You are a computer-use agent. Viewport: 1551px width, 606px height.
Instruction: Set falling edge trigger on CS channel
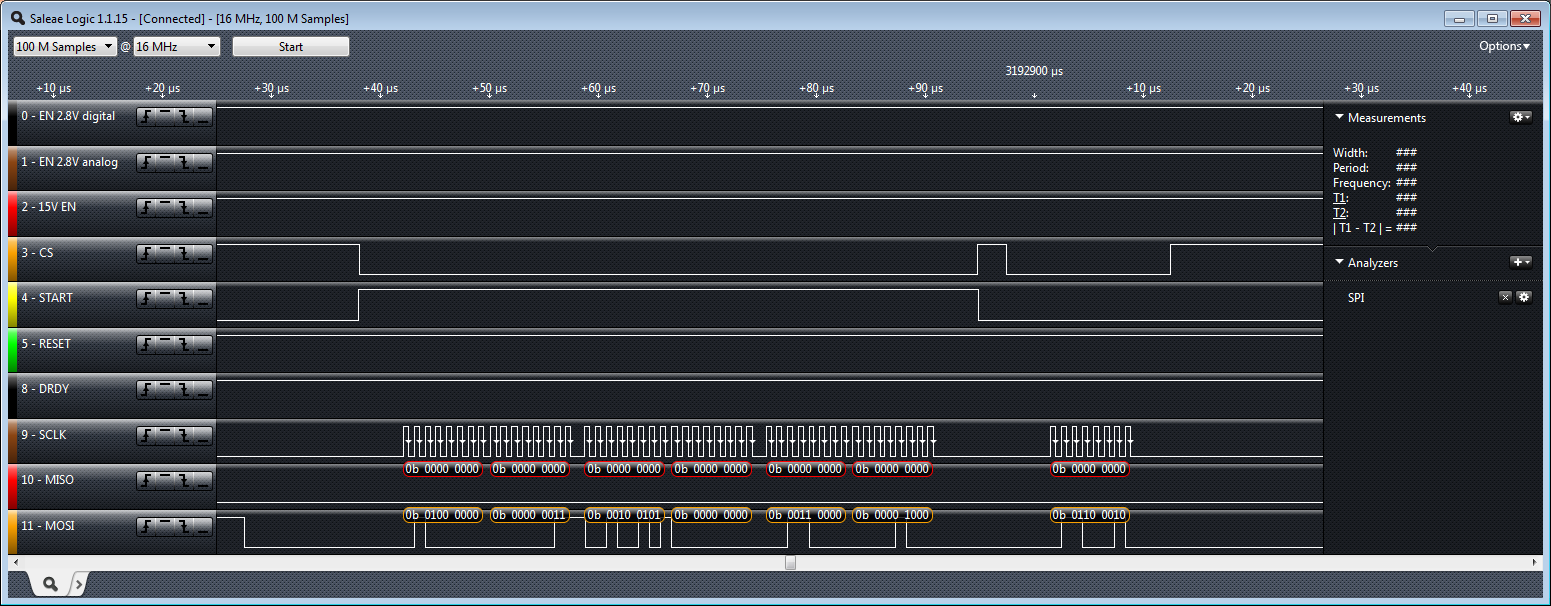point(184,253)
